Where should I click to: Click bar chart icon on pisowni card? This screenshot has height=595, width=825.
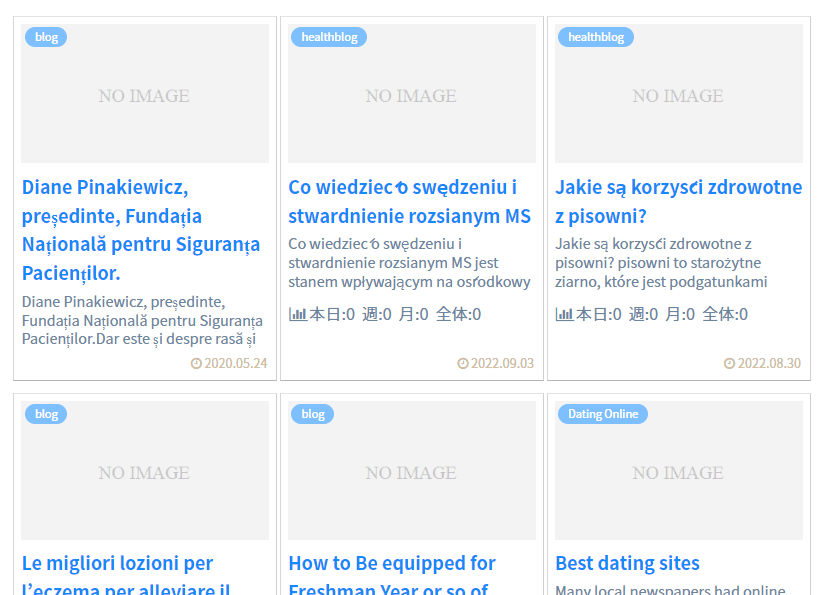564,315
